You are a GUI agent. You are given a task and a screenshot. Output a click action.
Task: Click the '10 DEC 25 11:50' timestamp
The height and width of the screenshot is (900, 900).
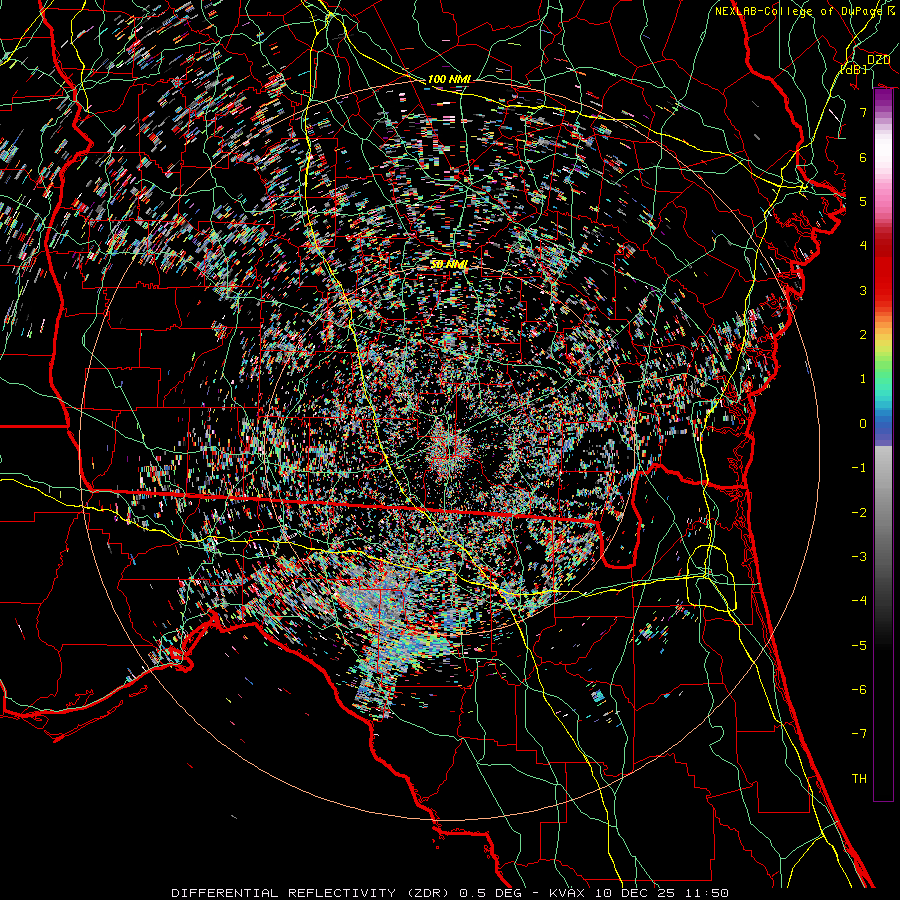click(x=660, y=893)
